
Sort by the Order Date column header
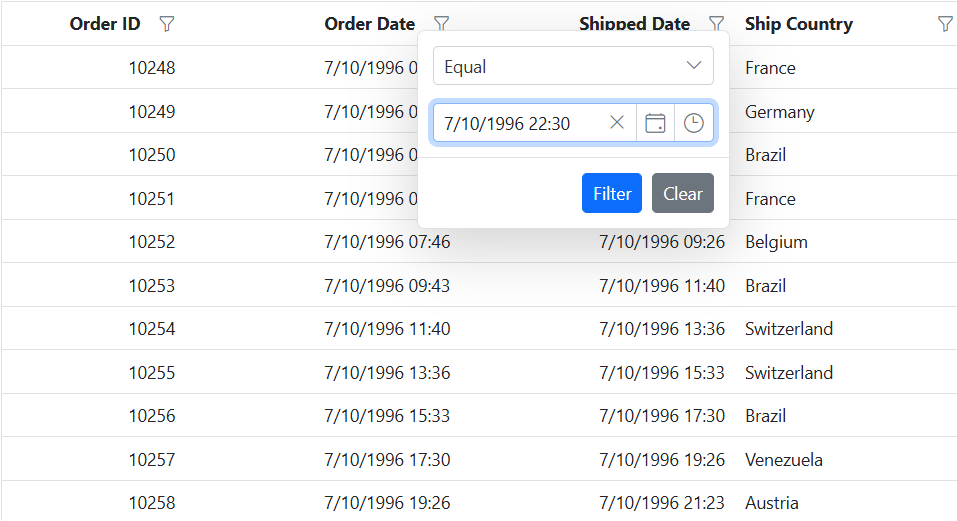(x=370, y=24)
